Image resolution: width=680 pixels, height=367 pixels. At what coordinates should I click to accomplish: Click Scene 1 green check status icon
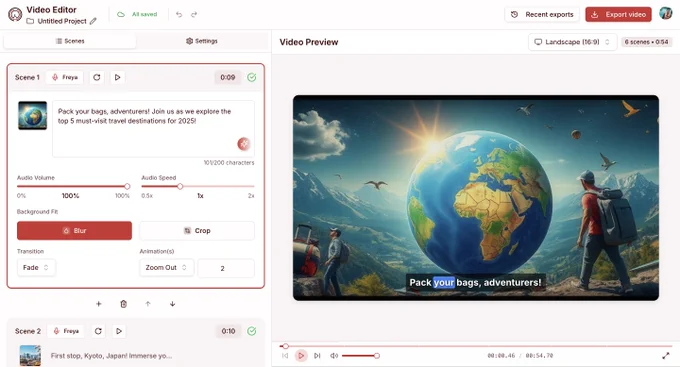[x=252, y=77]
